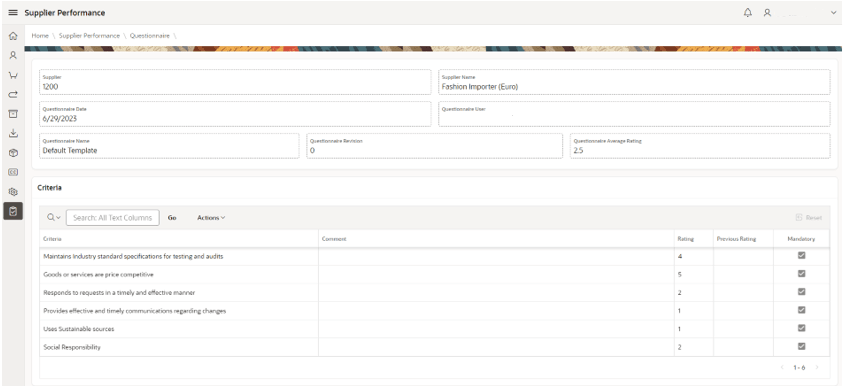Open the Actions menu
Image resolution: width=845 pixels, height=390 pixels.
pyautogui.click(x=211, y=218)
